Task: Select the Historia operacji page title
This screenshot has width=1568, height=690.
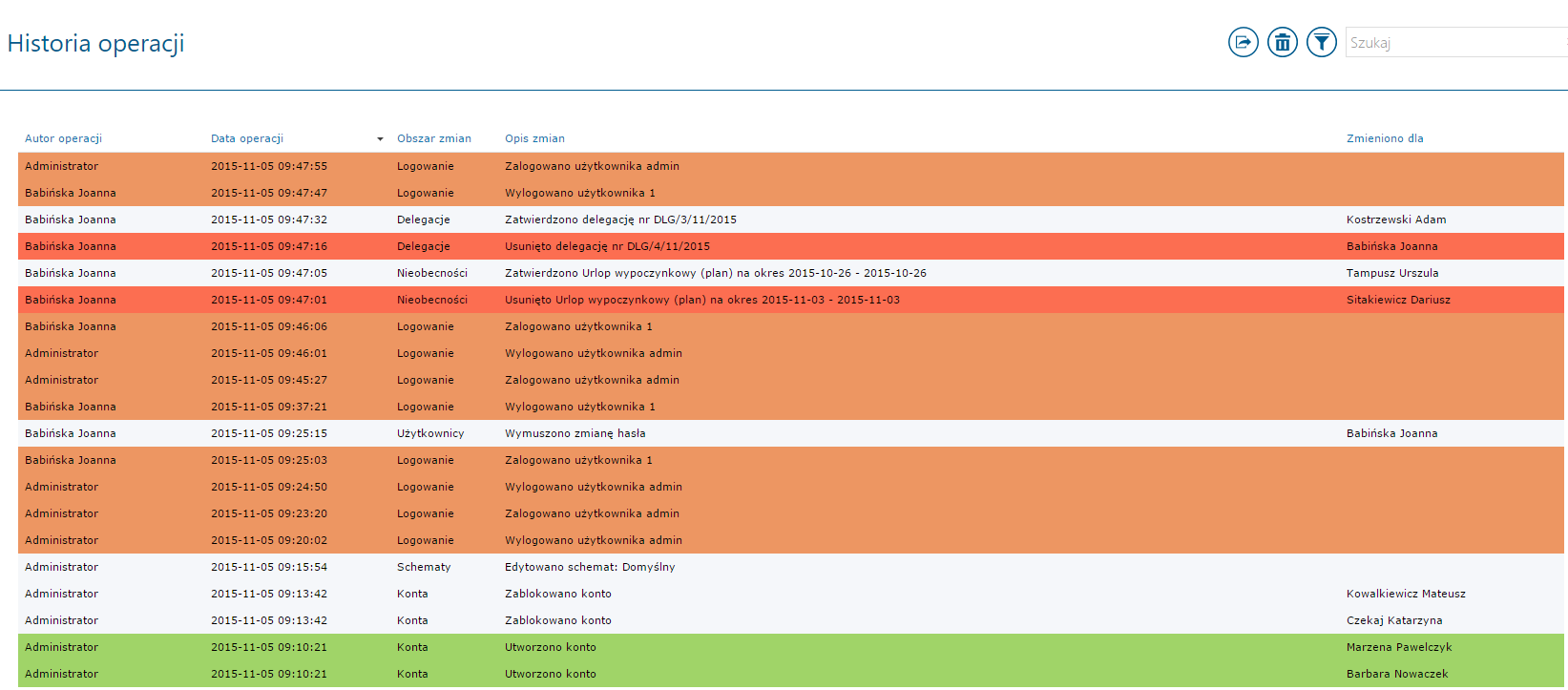Action: (95, 43)
